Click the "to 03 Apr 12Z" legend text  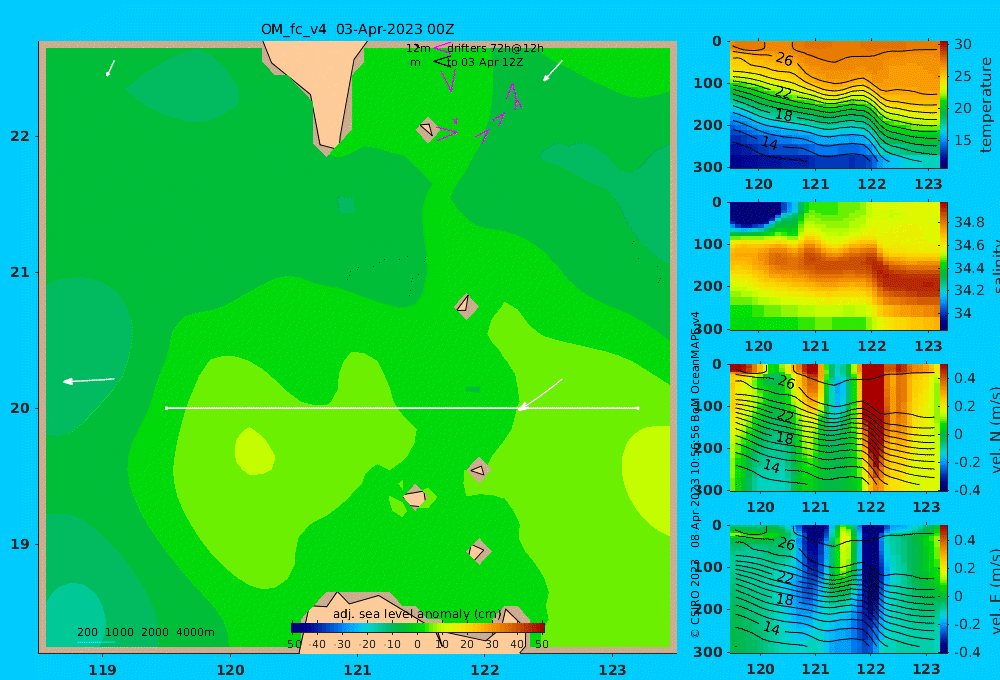coord(485,63)
